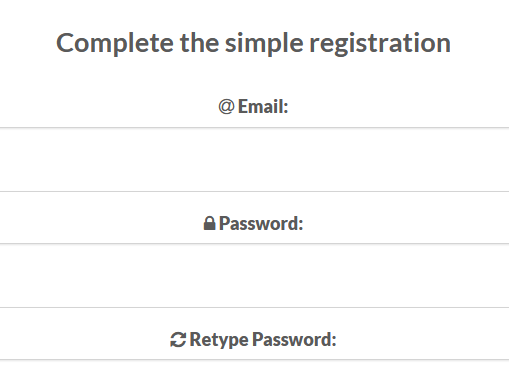Click the bottom border of Password field
Image resolution: width=509 pixels, height=368 pixels.
click(254, 308)
